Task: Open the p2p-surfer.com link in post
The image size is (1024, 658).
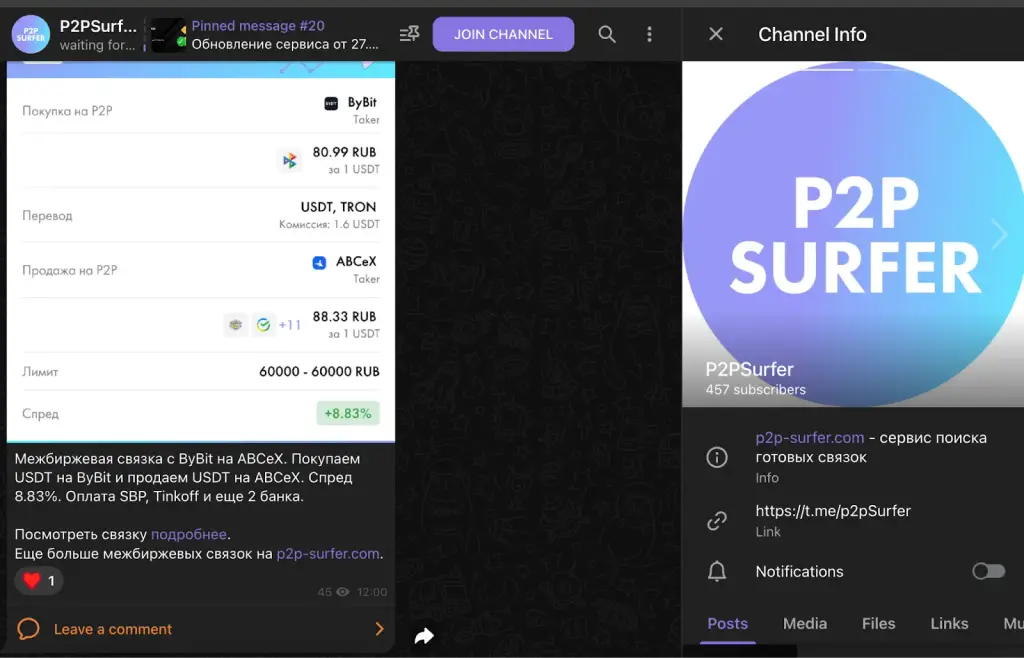Action: tap(328, 554)
